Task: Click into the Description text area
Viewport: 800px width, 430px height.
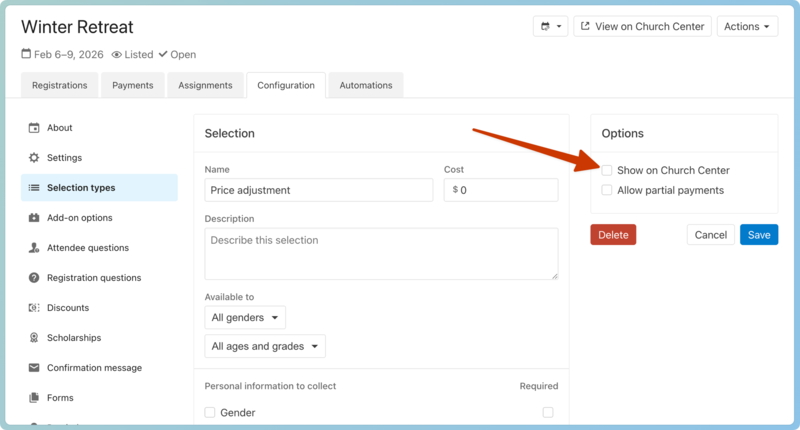Action: tap(381, 254)
